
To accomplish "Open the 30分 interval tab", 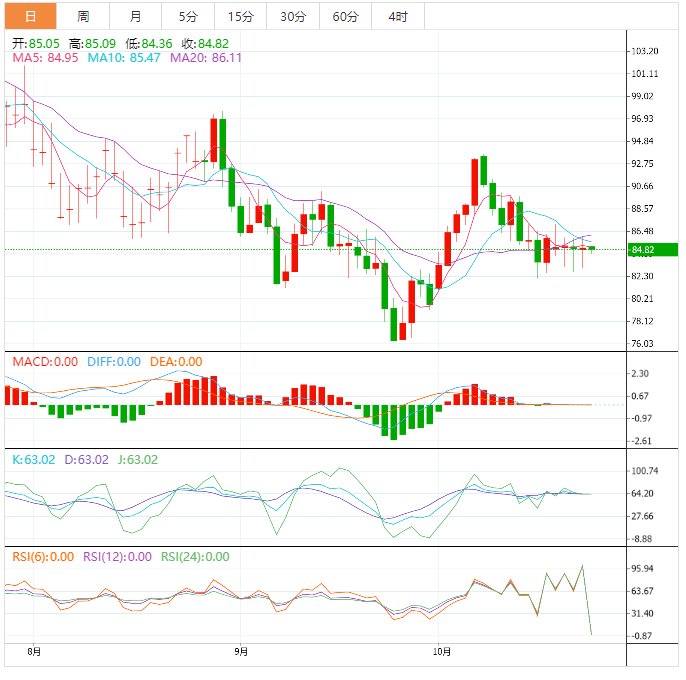I will (293, 16).
